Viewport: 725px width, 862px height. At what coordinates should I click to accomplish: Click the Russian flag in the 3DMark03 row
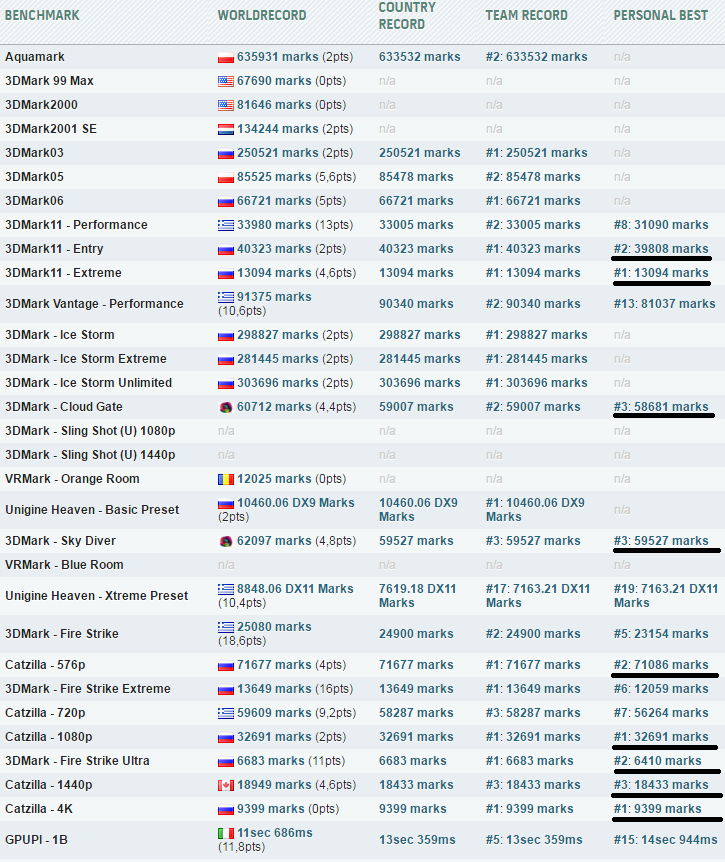(225, 154)
